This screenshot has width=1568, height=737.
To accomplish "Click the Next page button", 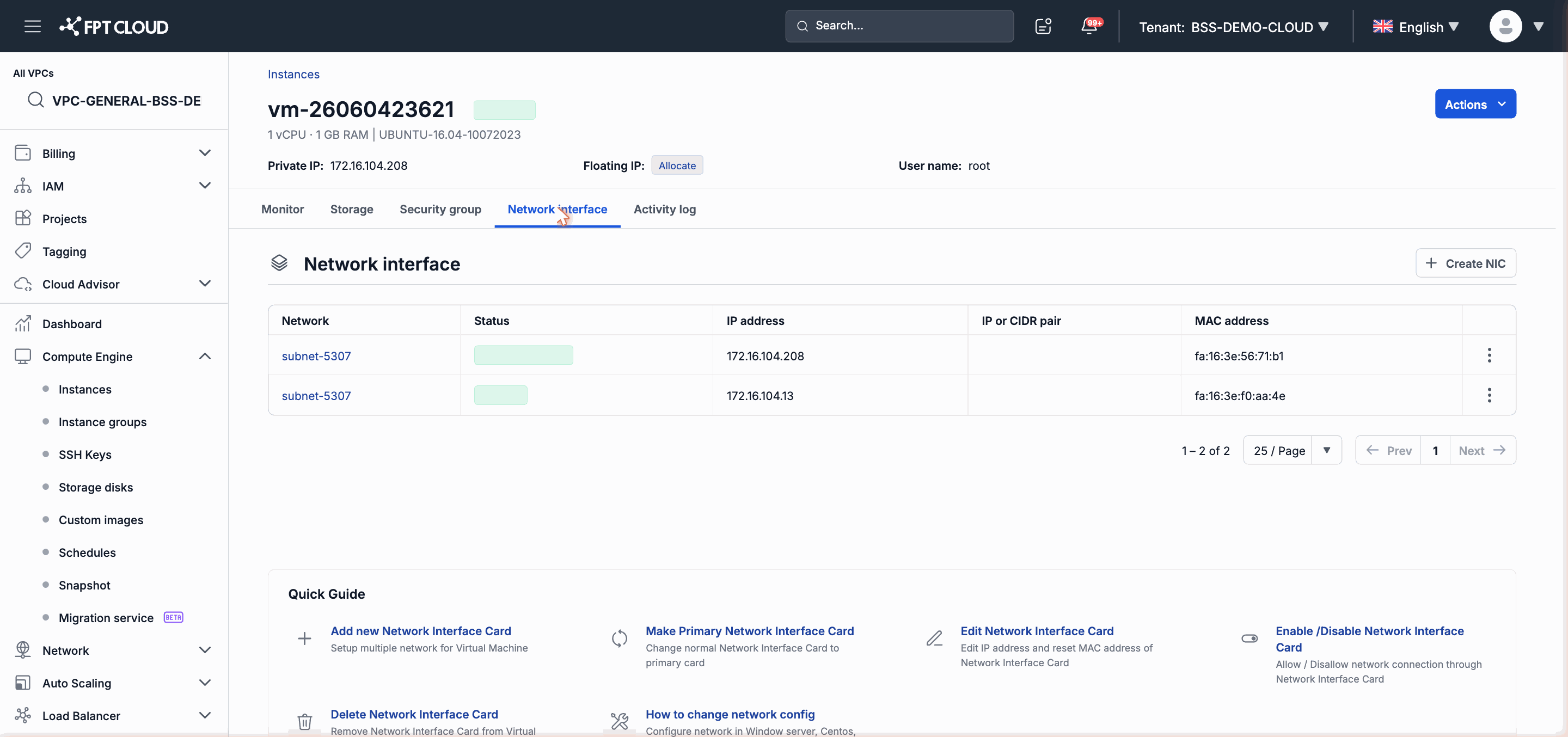I will point(1482,450).
